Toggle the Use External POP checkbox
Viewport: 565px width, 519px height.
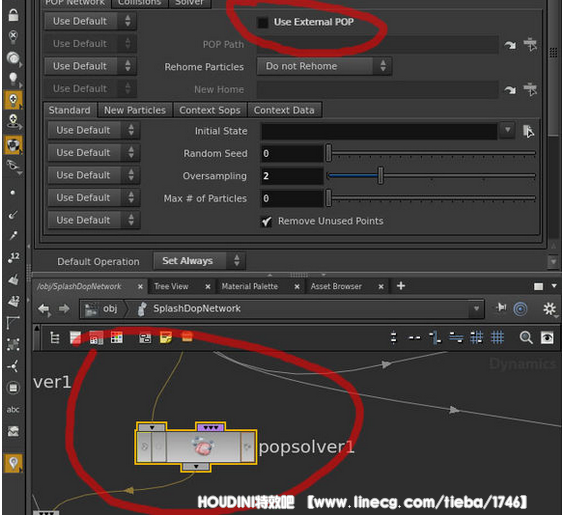point(263,22)
